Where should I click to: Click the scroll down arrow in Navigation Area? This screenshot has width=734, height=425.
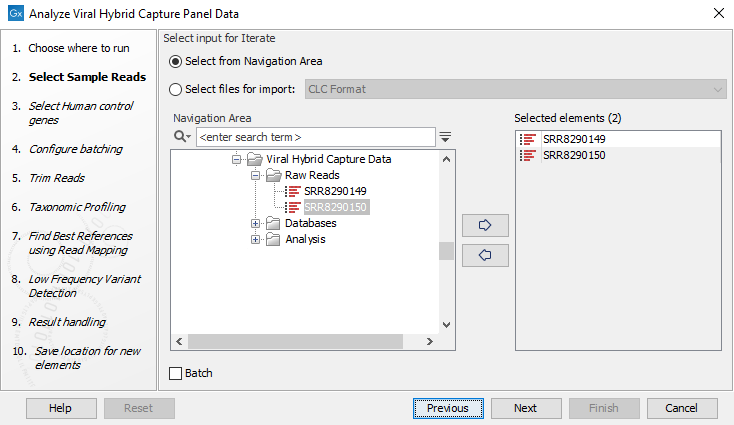(x=447, y=325)
